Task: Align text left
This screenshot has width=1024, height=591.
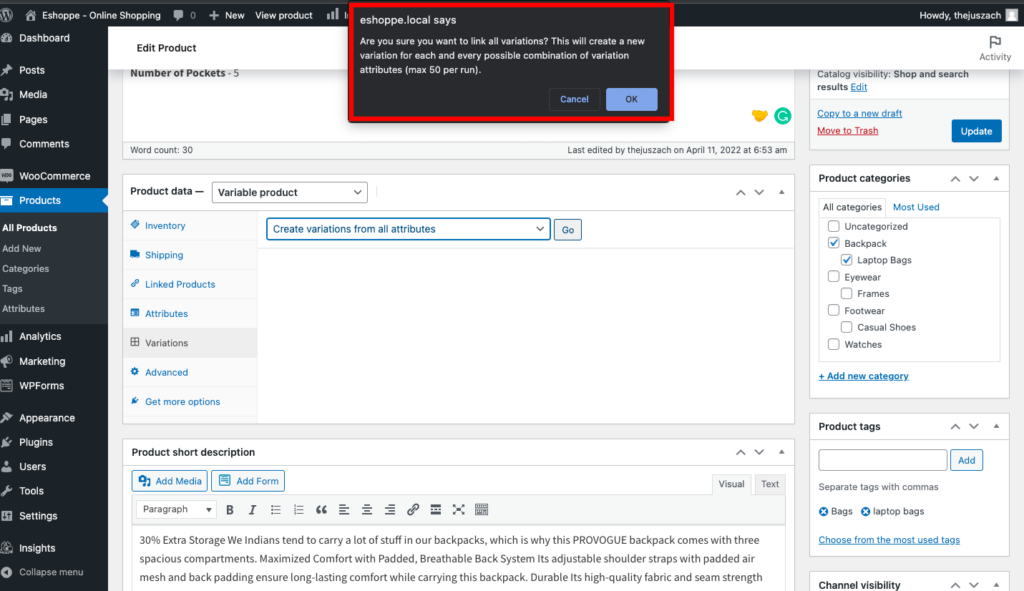Action: coord(344,509)
